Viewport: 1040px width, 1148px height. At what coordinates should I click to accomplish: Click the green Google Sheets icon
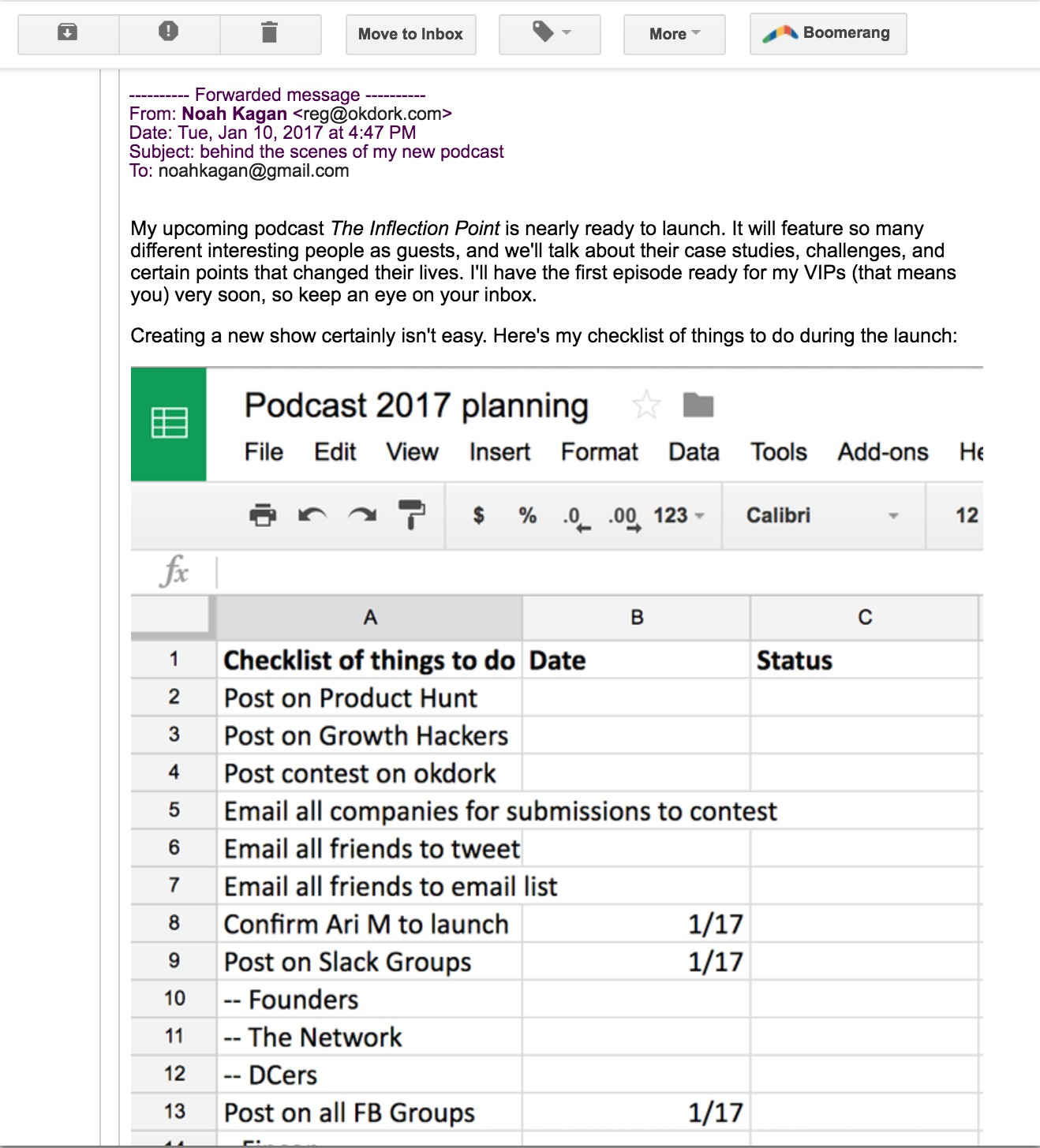169,424
